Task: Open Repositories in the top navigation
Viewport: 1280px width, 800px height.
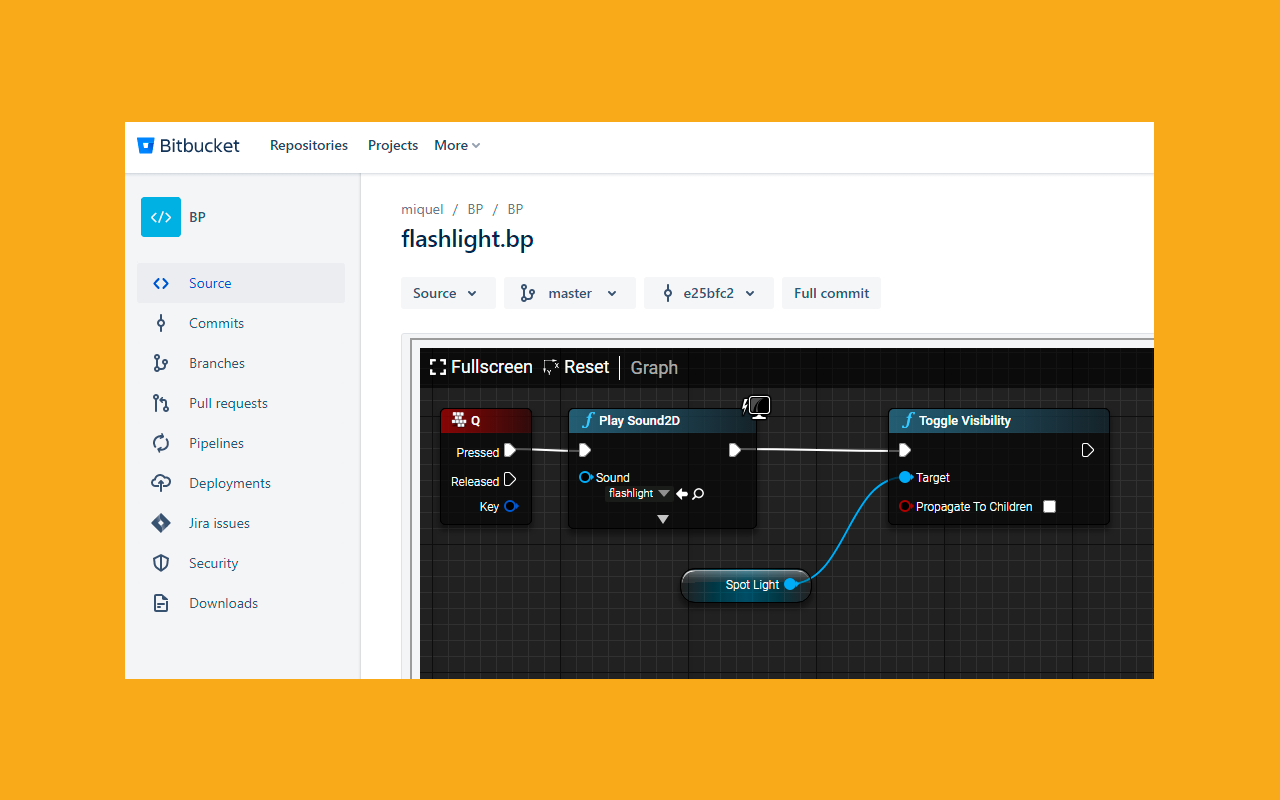Action: (309, 145)
